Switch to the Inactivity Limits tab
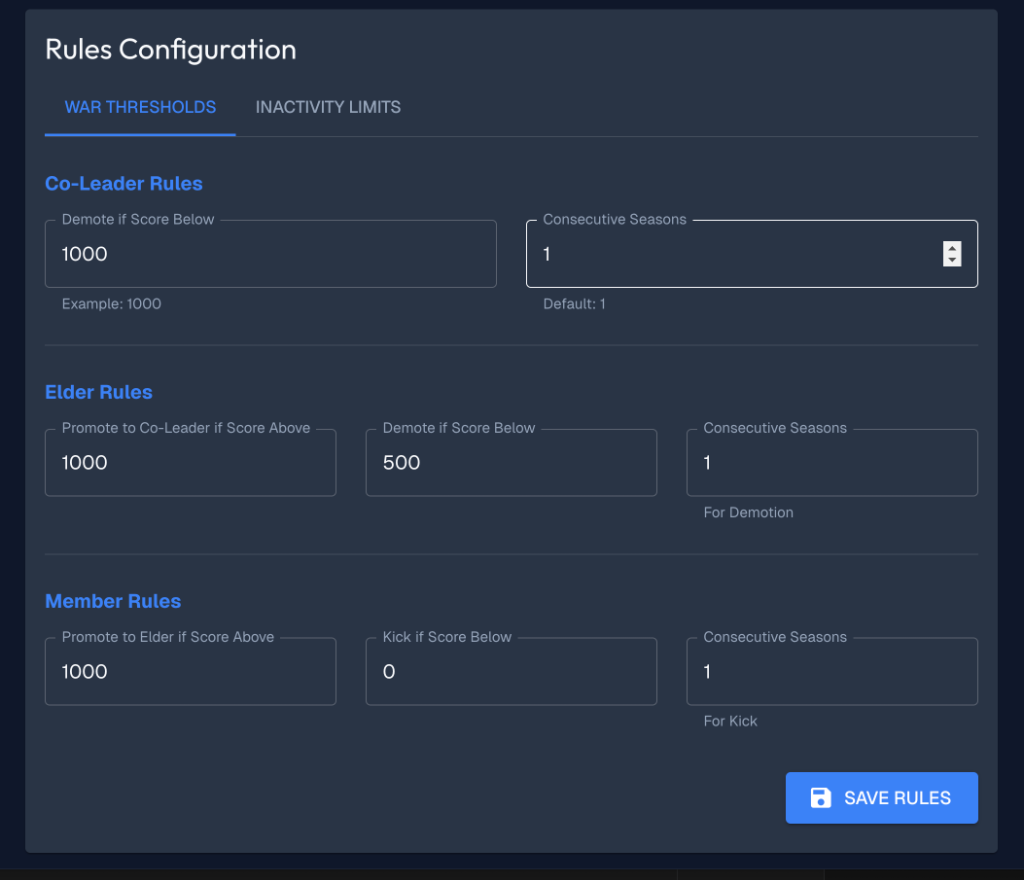The height and width of the screenshot is (880, 1024). tap(328, 107)
